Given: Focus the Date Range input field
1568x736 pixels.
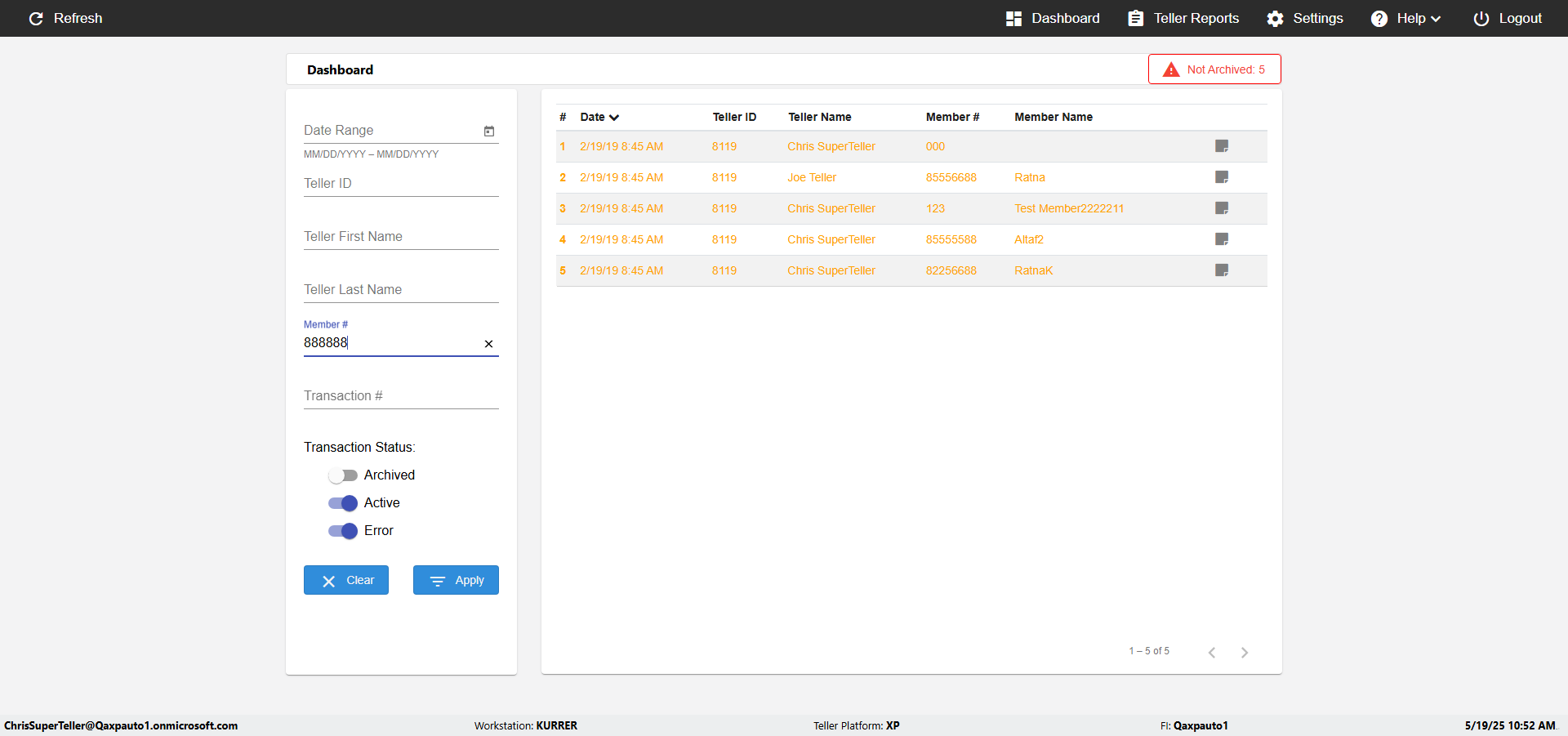Looking at the screenshot, I should [x=392, y=131].
